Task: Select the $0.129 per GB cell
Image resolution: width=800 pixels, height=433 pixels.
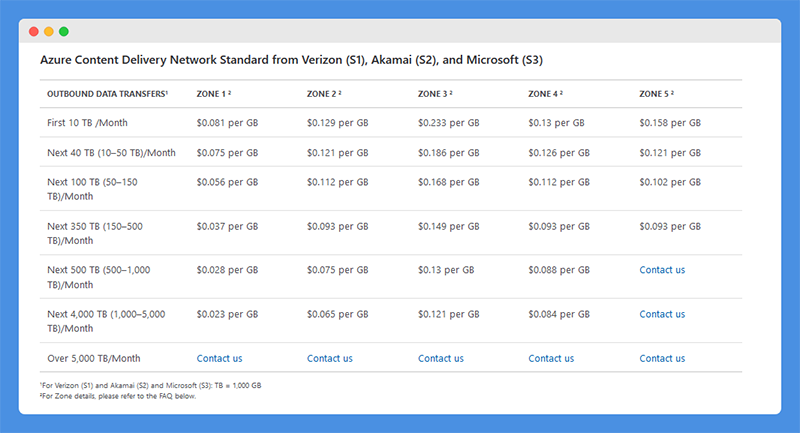Action: [x=337, y=123]
